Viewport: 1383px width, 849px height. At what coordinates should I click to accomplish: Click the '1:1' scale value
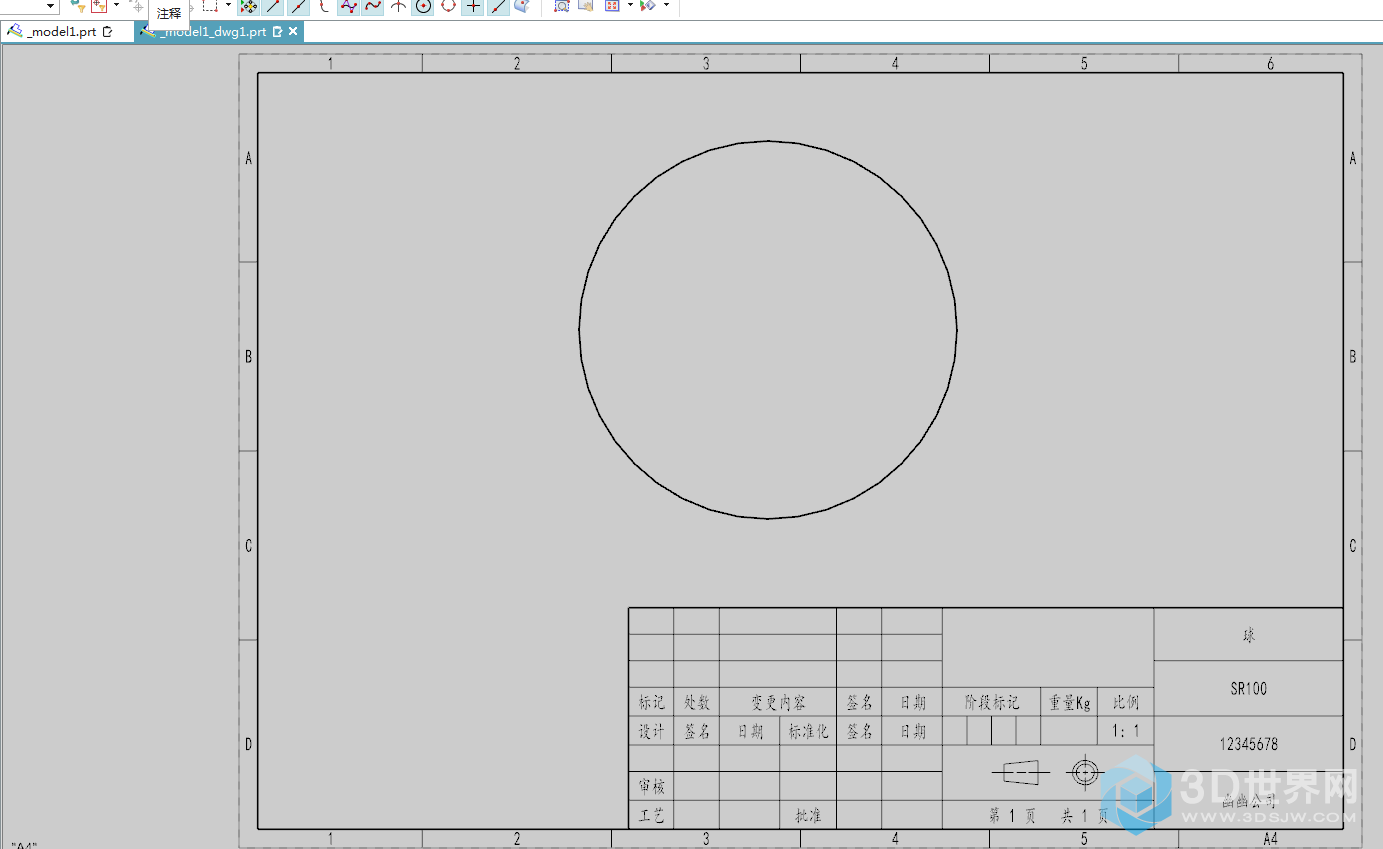(x=1126, y=731)
